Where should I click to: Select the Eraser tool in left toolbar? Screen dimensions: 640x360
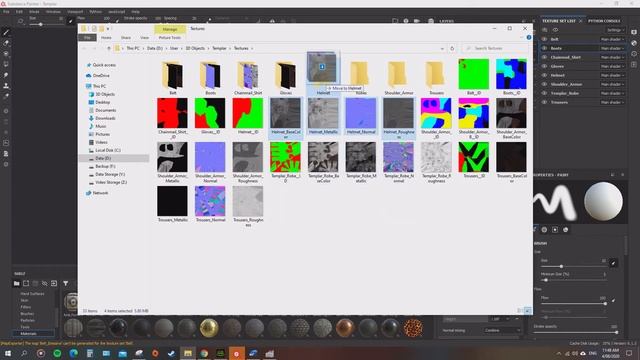click(x=6, y=43)
